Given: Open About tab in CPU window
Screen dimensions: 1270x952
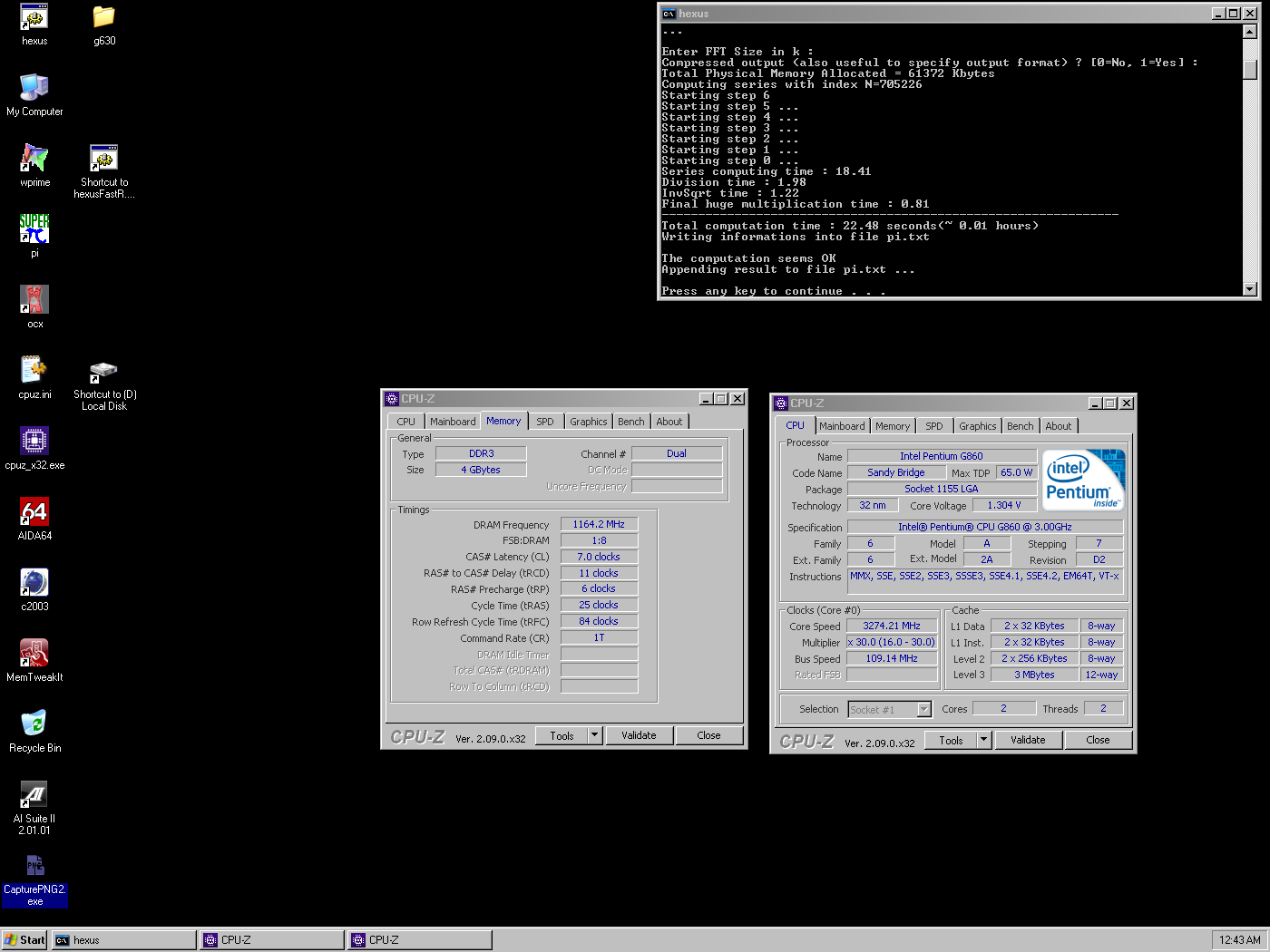Looking at the screenshot, I should [x=1059, y=426].
